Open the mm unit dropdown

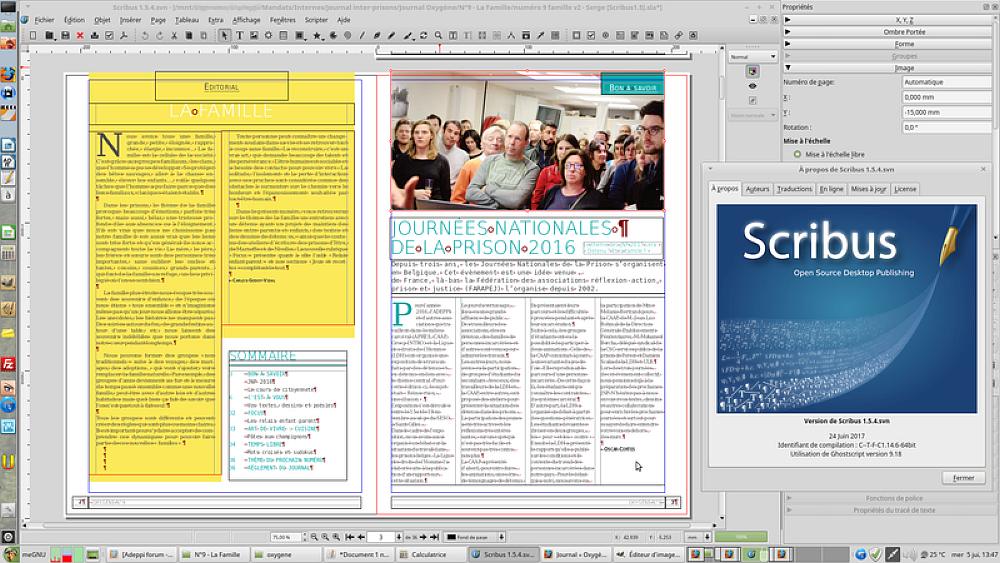point(698,537)
